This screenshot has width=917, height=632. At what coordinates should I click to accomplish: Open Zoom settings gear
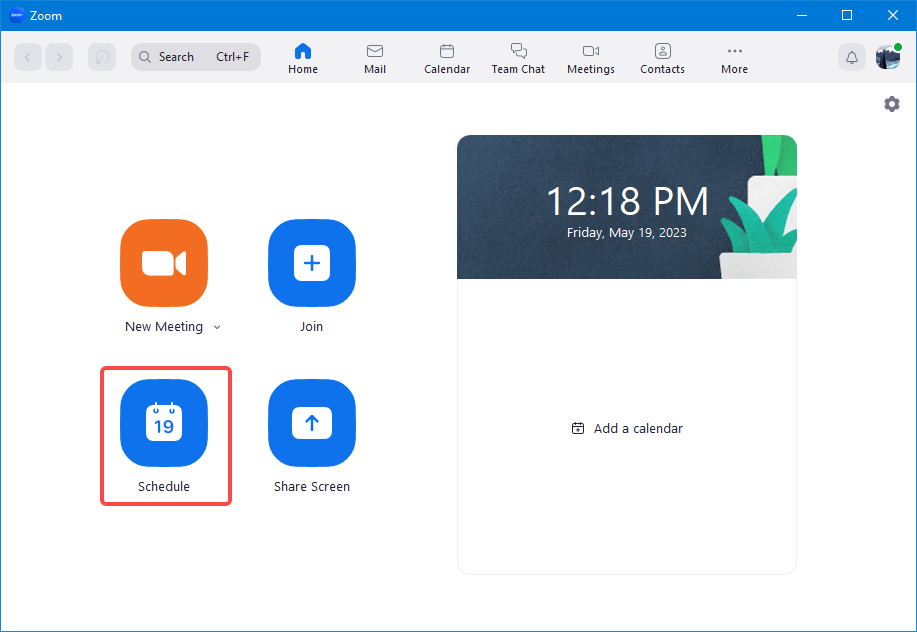tap(891, 103)
